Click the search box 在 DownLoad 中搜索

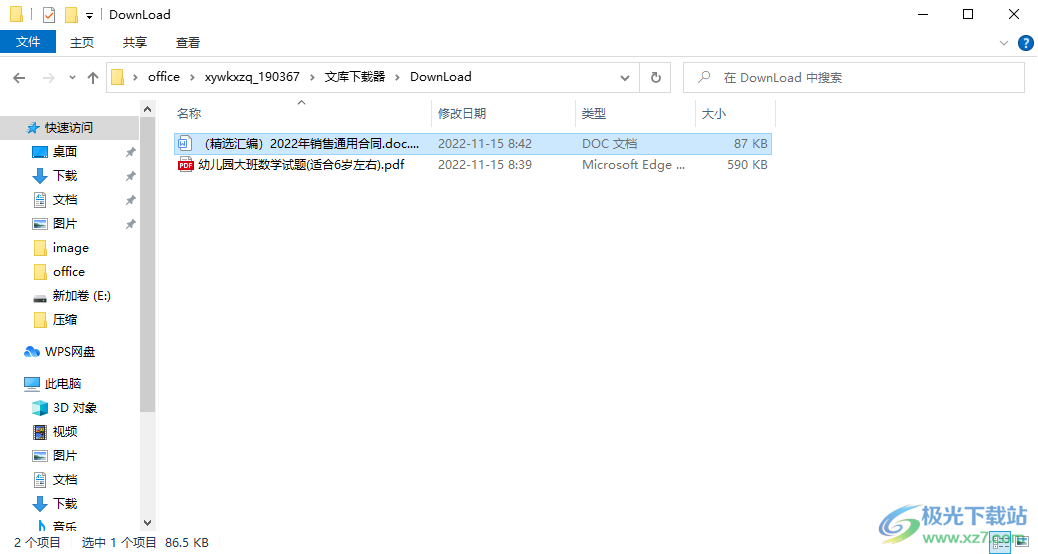[x=854, y=77]
